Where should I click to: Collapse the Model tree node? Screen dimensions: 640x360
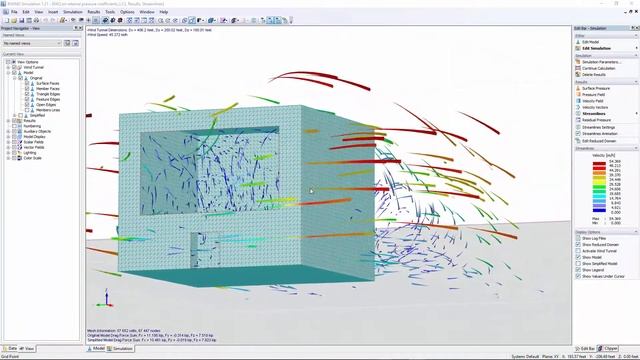[8, 73]
